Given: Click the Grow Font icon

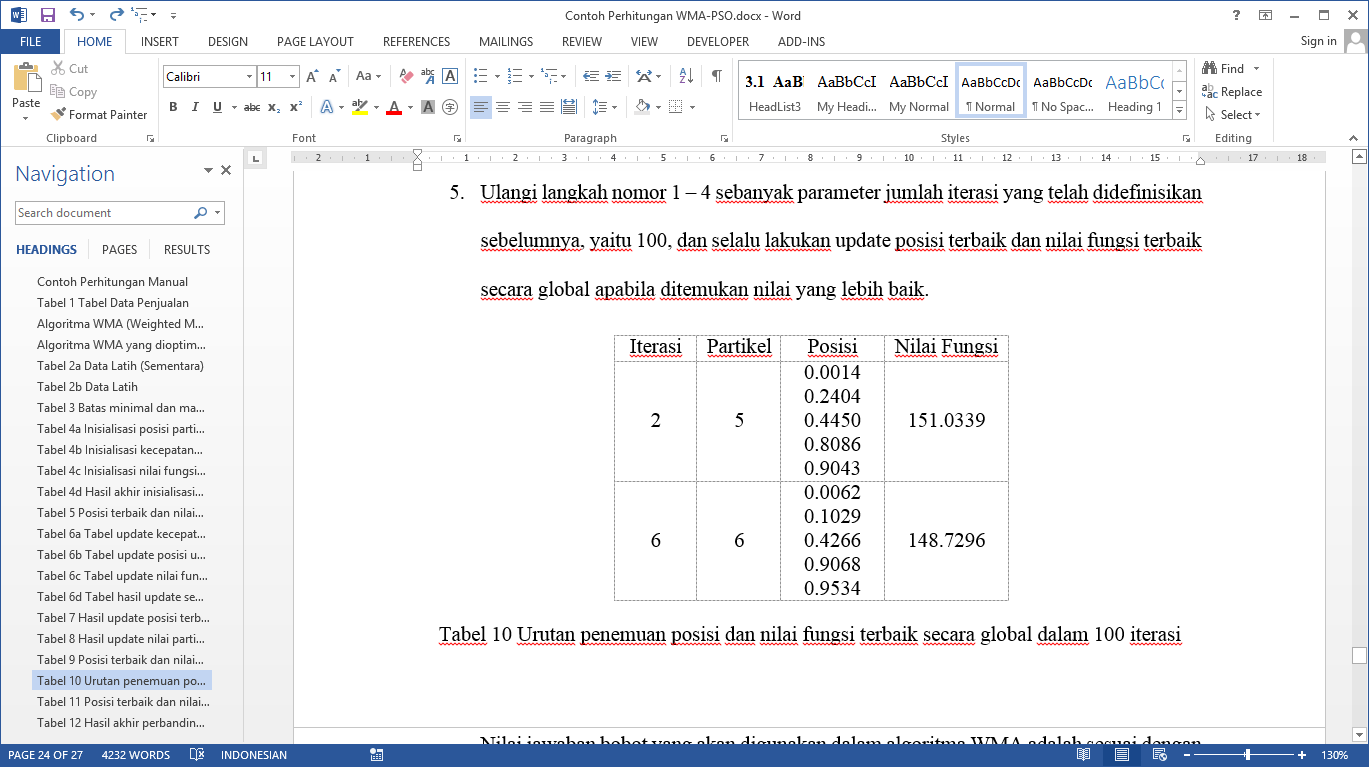Looking at the screenshot, I should [312, 76].
